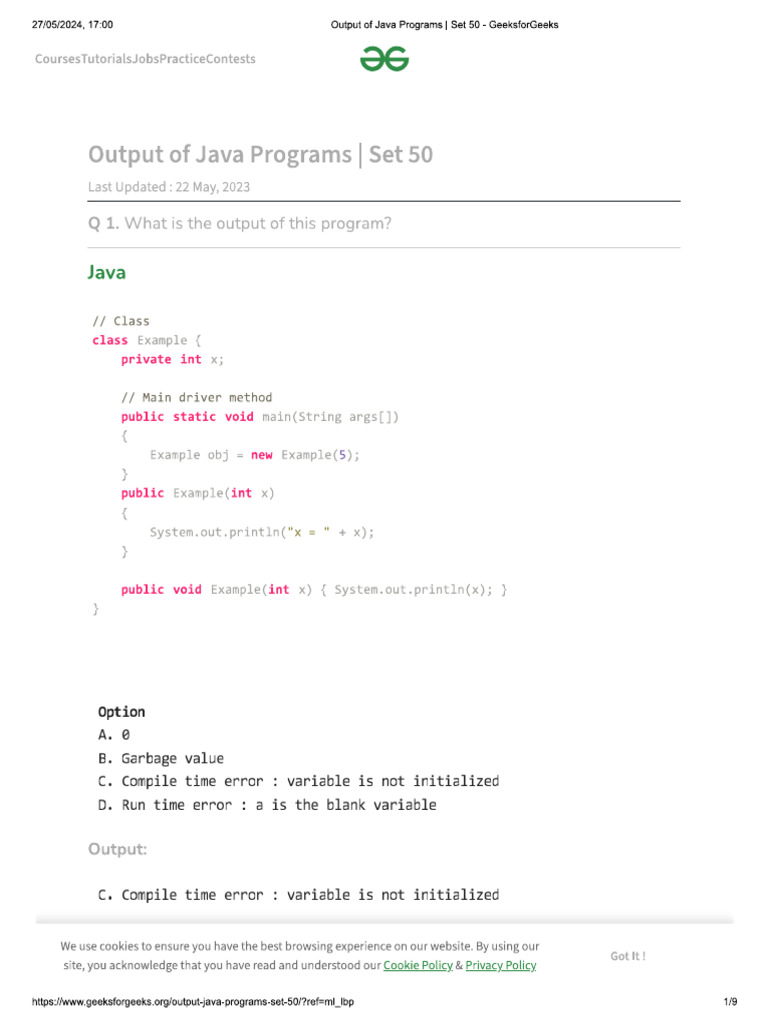Go to the Jobs navigation item
This screenshot has width=768, height=1024.
tap(147, 59)
